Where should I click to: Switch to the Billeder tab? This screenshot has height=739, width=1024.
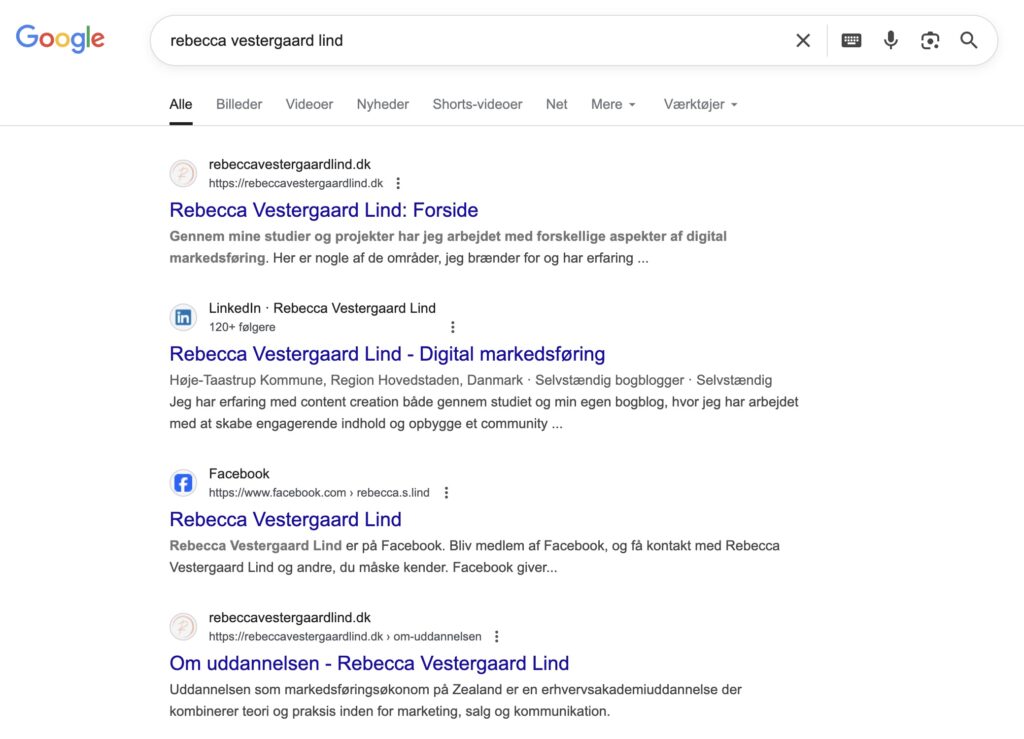pyautogui.click(x=239, y=104)
